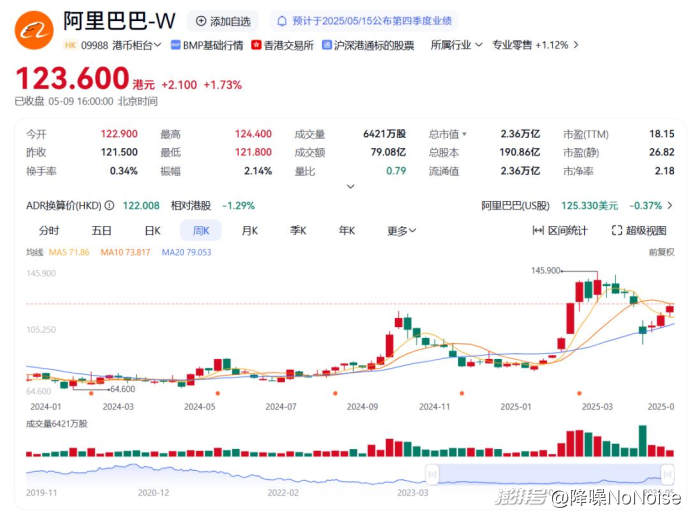Open the earnings reminder bell notice
Screen dimensions: 690x518
(363, 21)
